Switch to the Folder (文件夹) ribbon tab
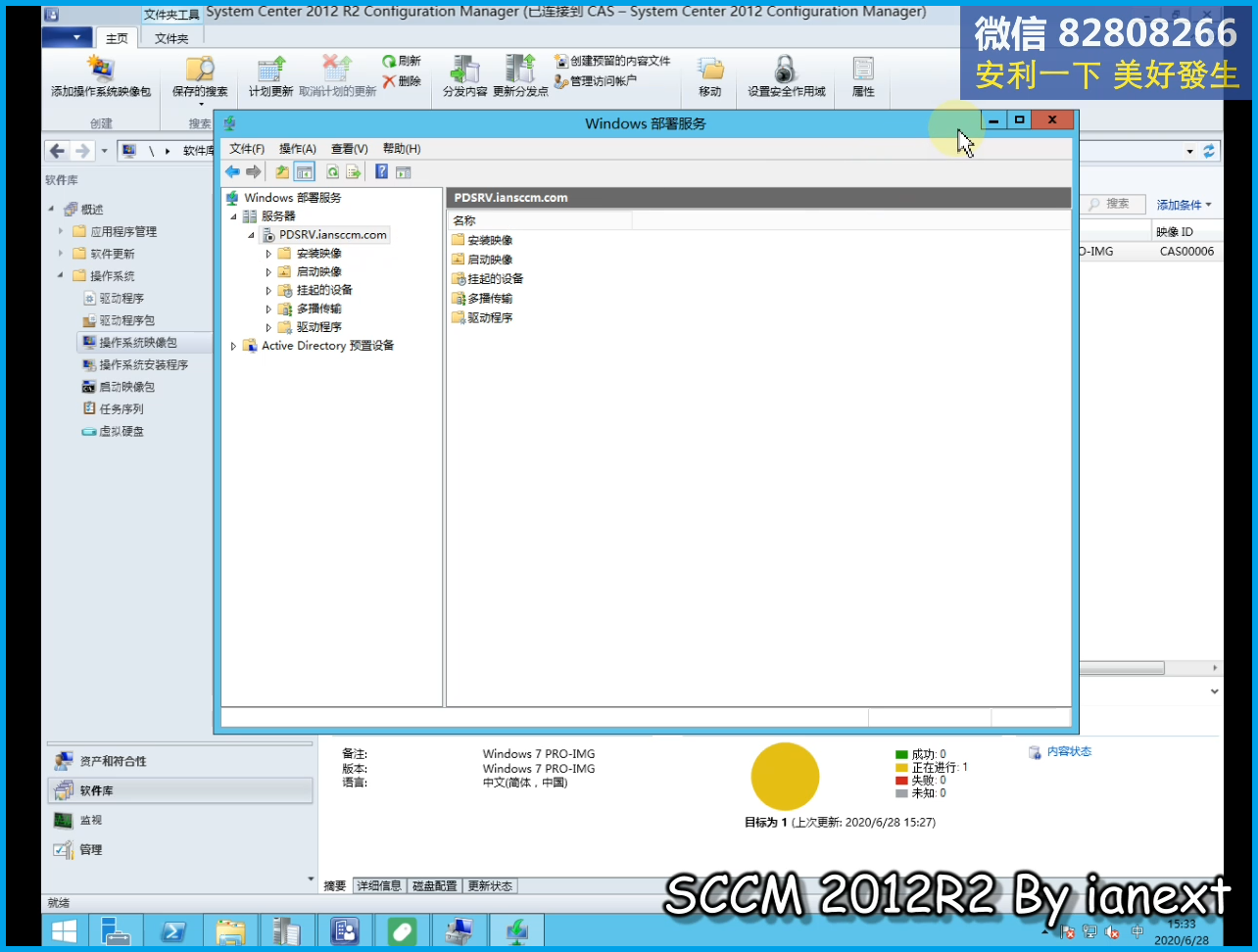Viewport: 1258px width, 952px height. pyautogui.click(x=171, y=38)
